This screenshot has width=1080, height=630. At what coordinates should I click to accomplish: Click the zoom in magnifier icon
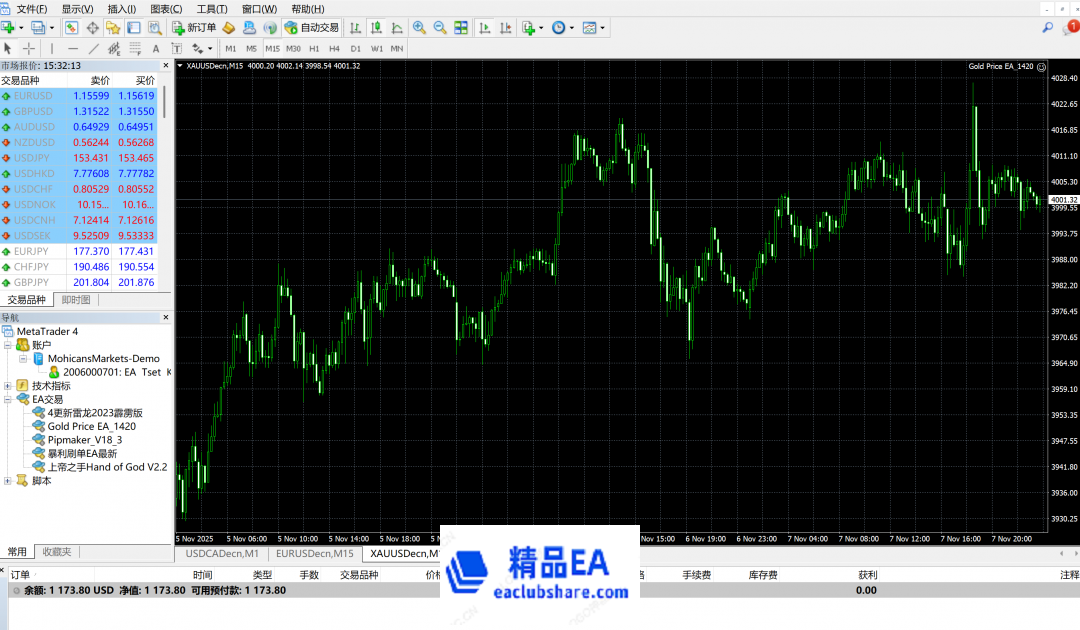(x=419, y=28)
